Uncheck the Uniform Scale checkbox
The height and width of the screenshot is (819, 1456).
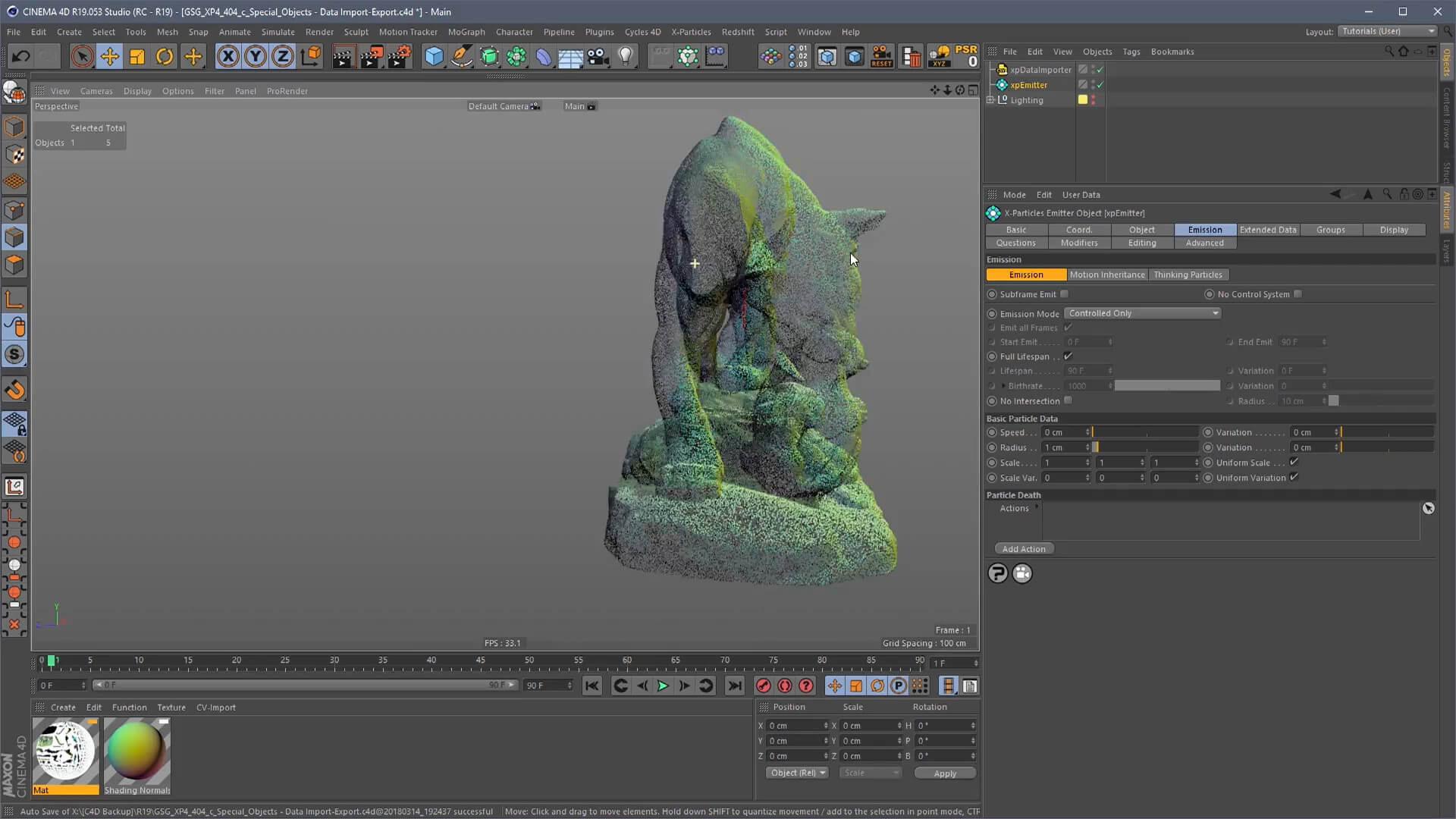[x=1294, y=462]
